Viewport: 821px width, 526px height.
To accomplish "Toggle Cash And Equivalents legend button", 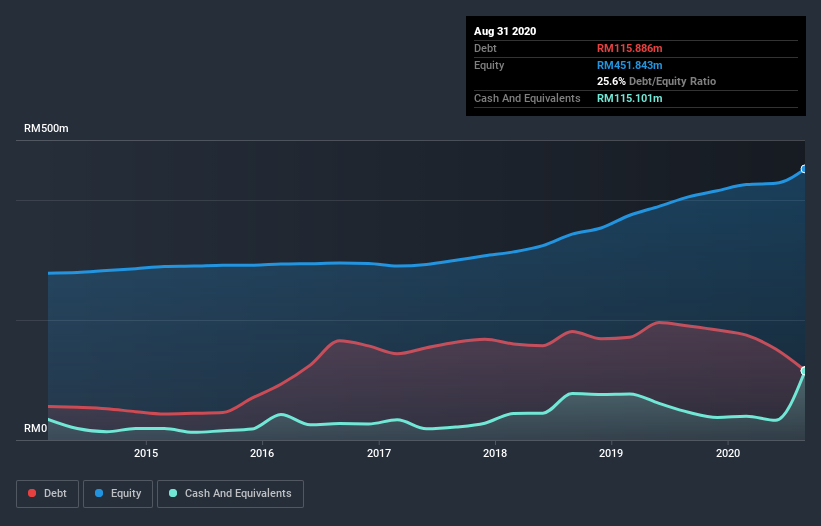I will [x=230, y=494].
